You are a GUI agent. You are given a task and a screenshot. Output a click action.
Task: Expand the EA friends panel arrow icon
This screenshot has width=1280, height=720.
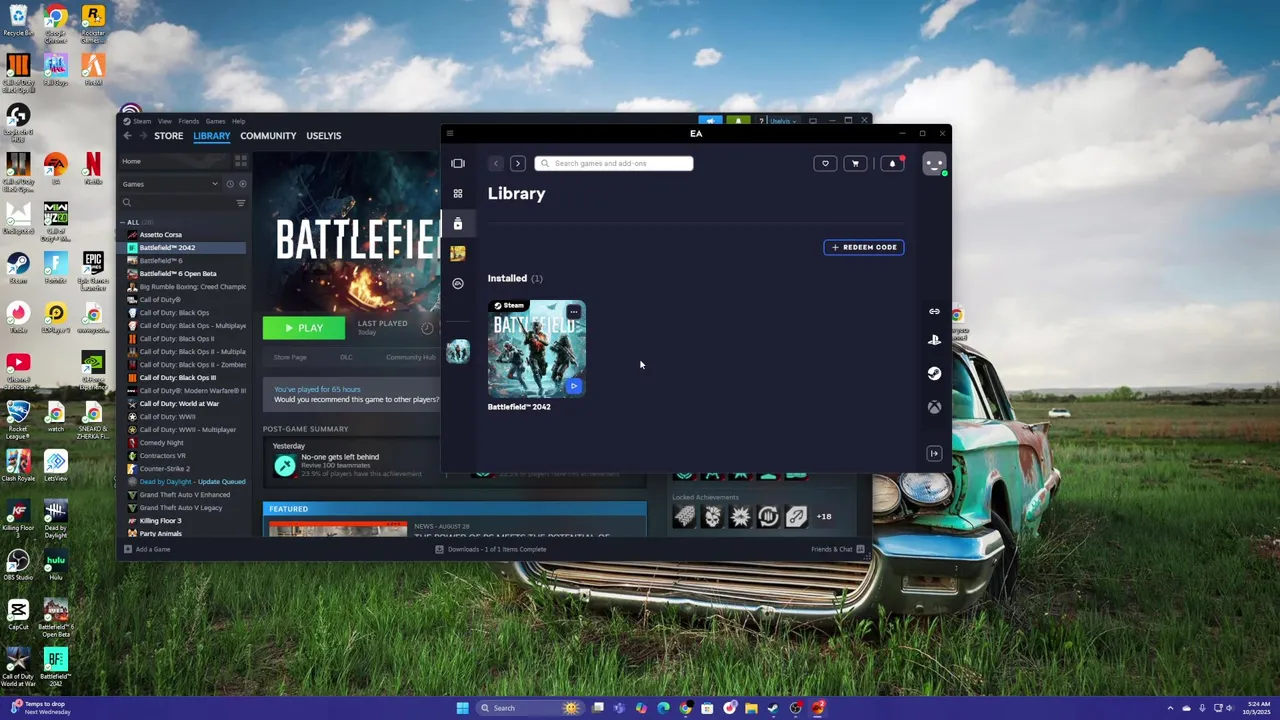pos(934,454)
